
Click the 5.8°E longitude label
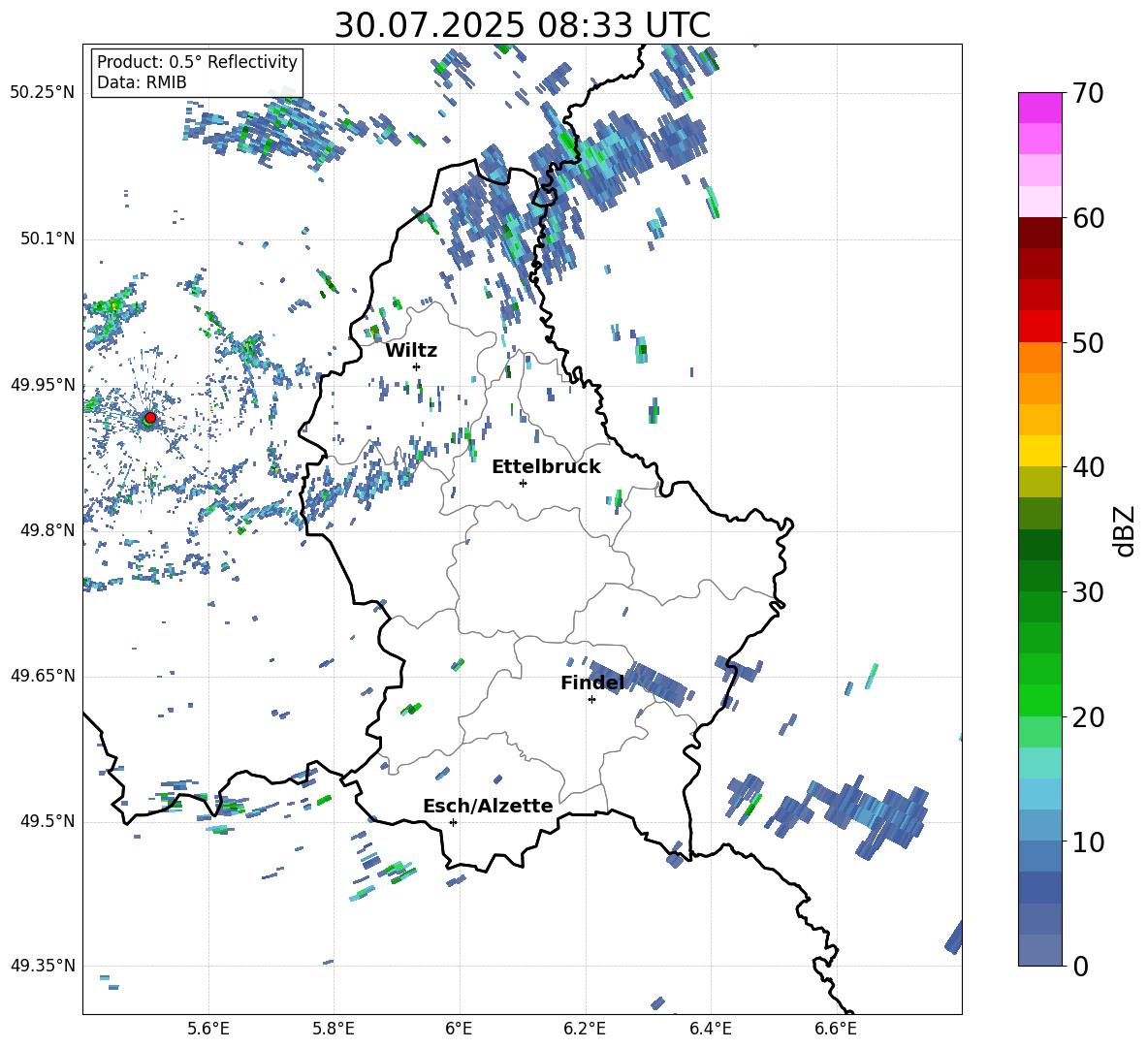pos(334,1029)
